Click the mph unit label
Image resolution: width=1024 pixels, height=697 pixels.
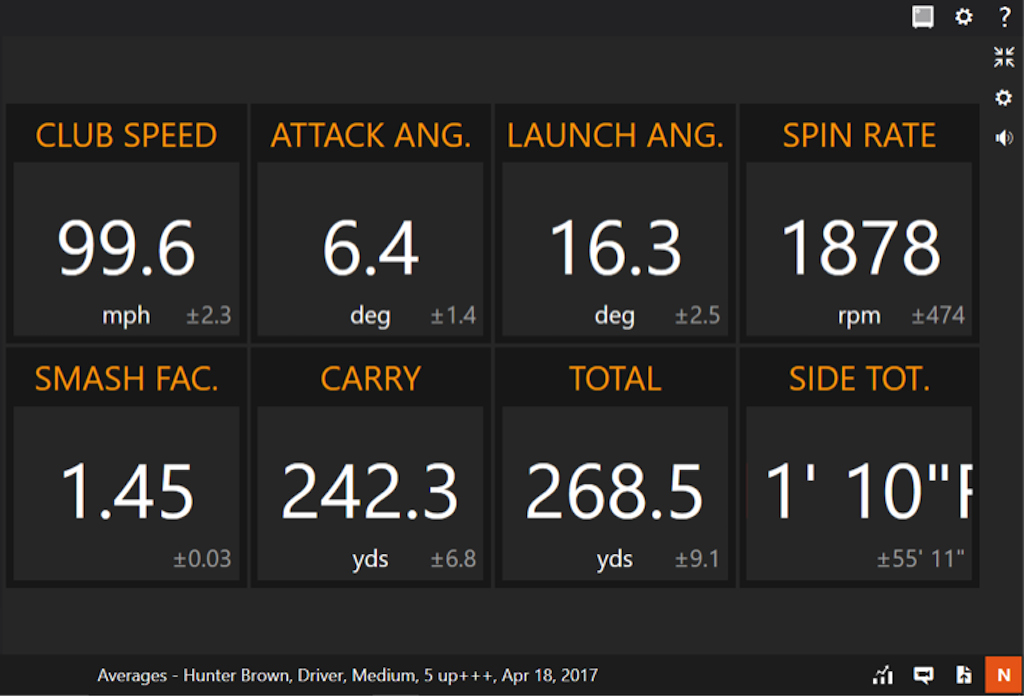pos(126,316)
